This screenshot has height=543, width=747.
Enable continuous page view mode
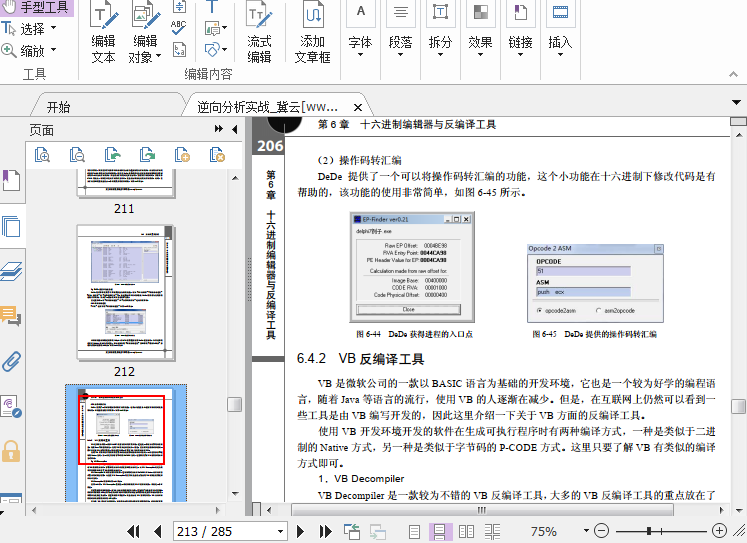click(x=437, y=532)
